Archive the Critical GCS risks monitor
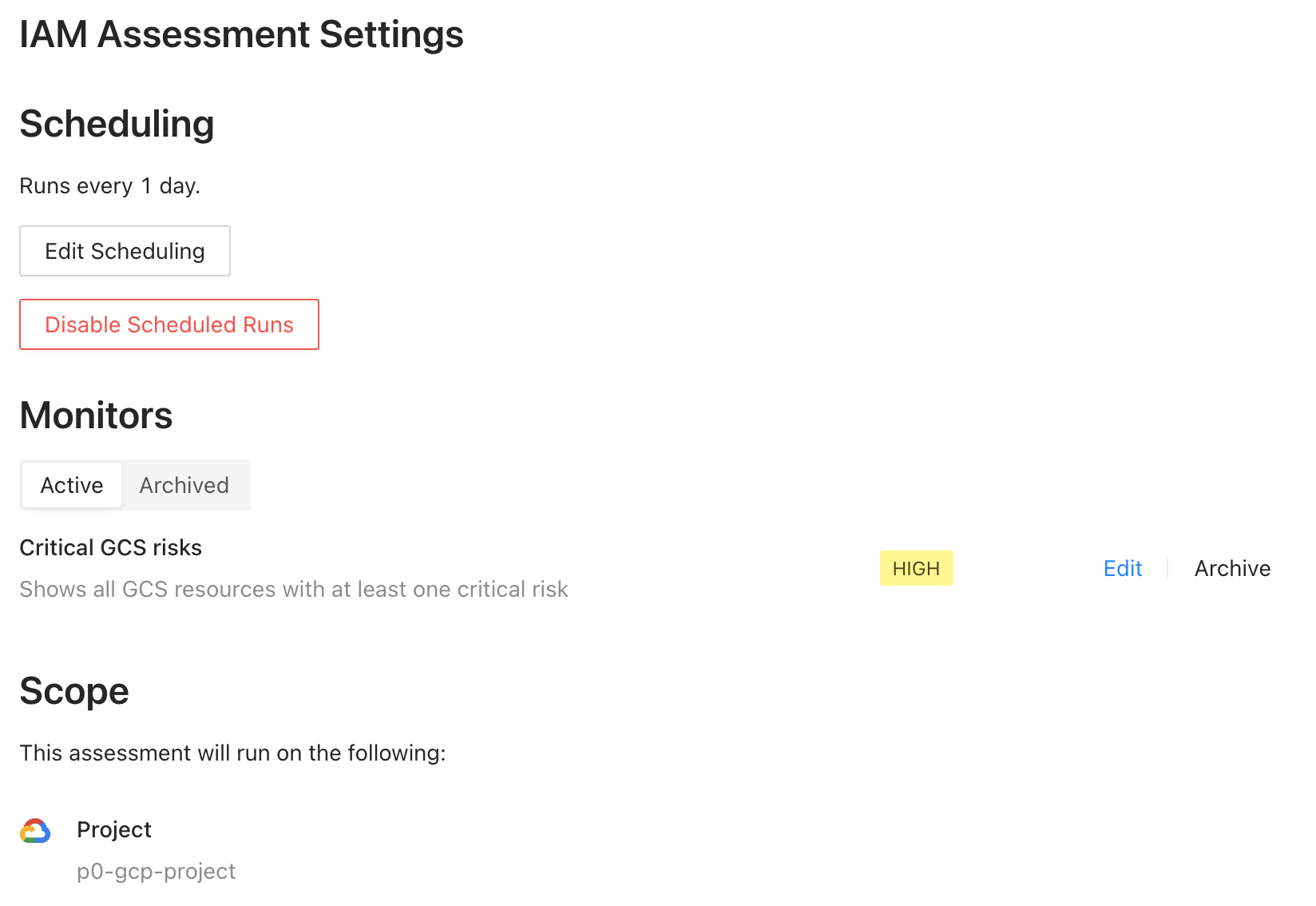Viewport: 1316px width, 906px height. 1232,568
